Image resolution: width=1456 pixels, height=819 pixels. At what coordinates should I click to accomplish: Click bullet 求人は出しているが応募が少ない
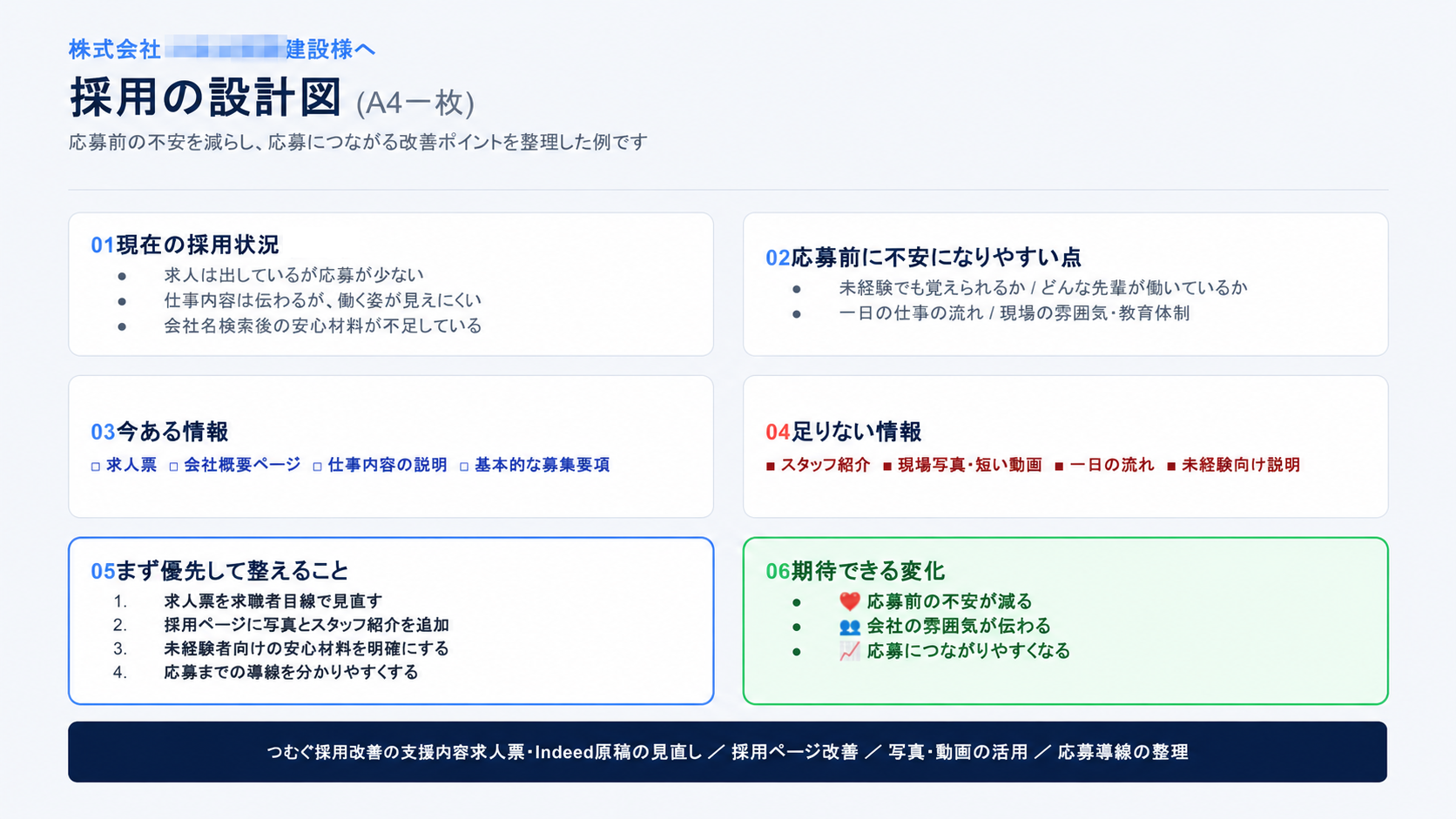pos(293,275)
